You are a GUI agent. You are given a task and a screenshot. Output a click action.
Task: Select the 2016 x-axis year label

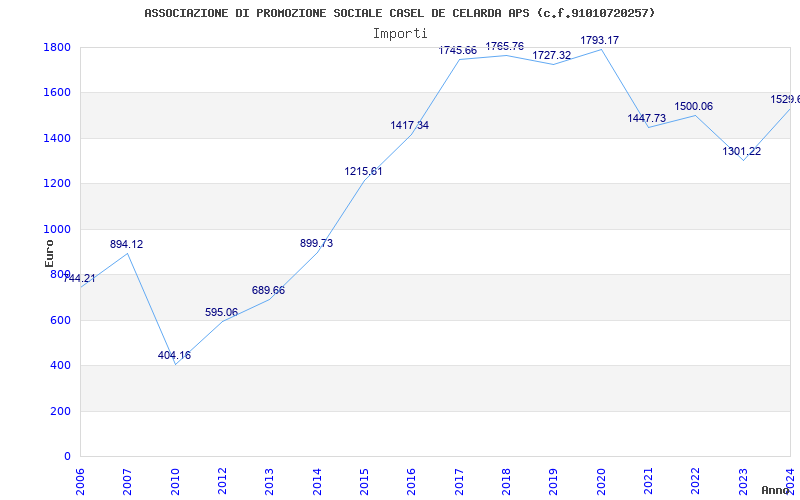[x=412, y=481]
